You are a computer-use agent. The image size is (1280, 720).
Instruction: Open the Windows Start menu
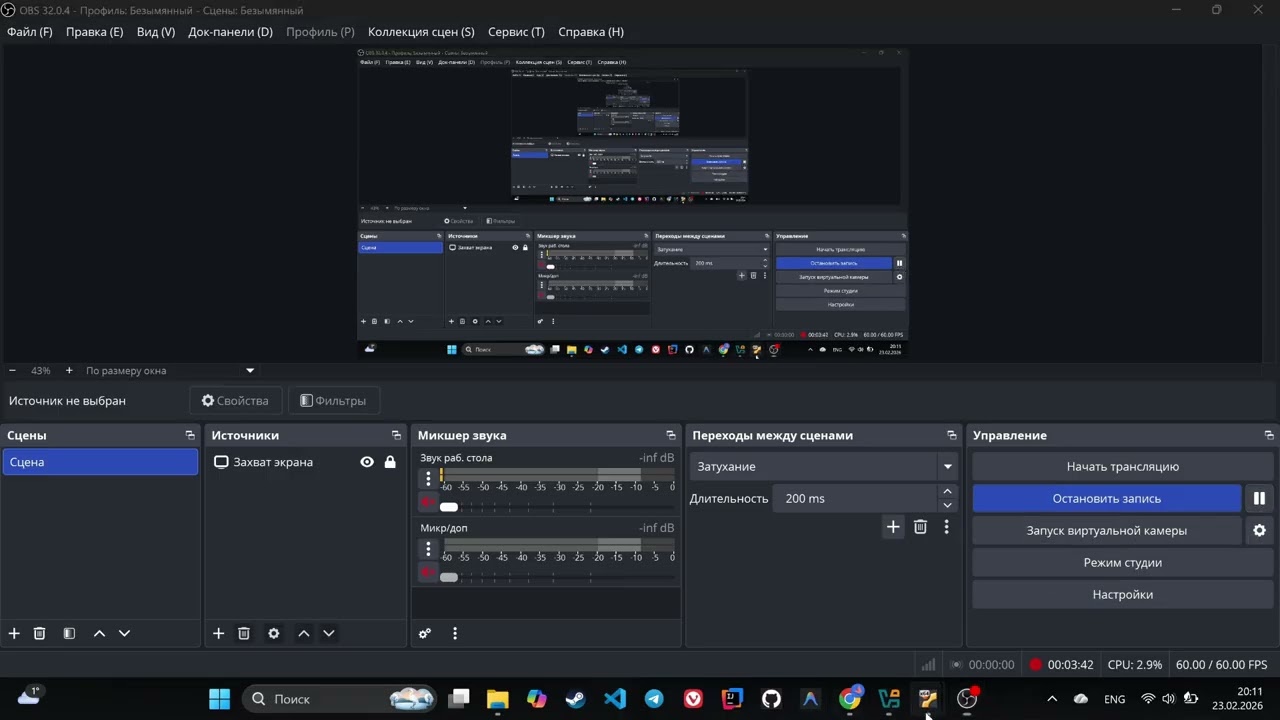tap(219, 699)
